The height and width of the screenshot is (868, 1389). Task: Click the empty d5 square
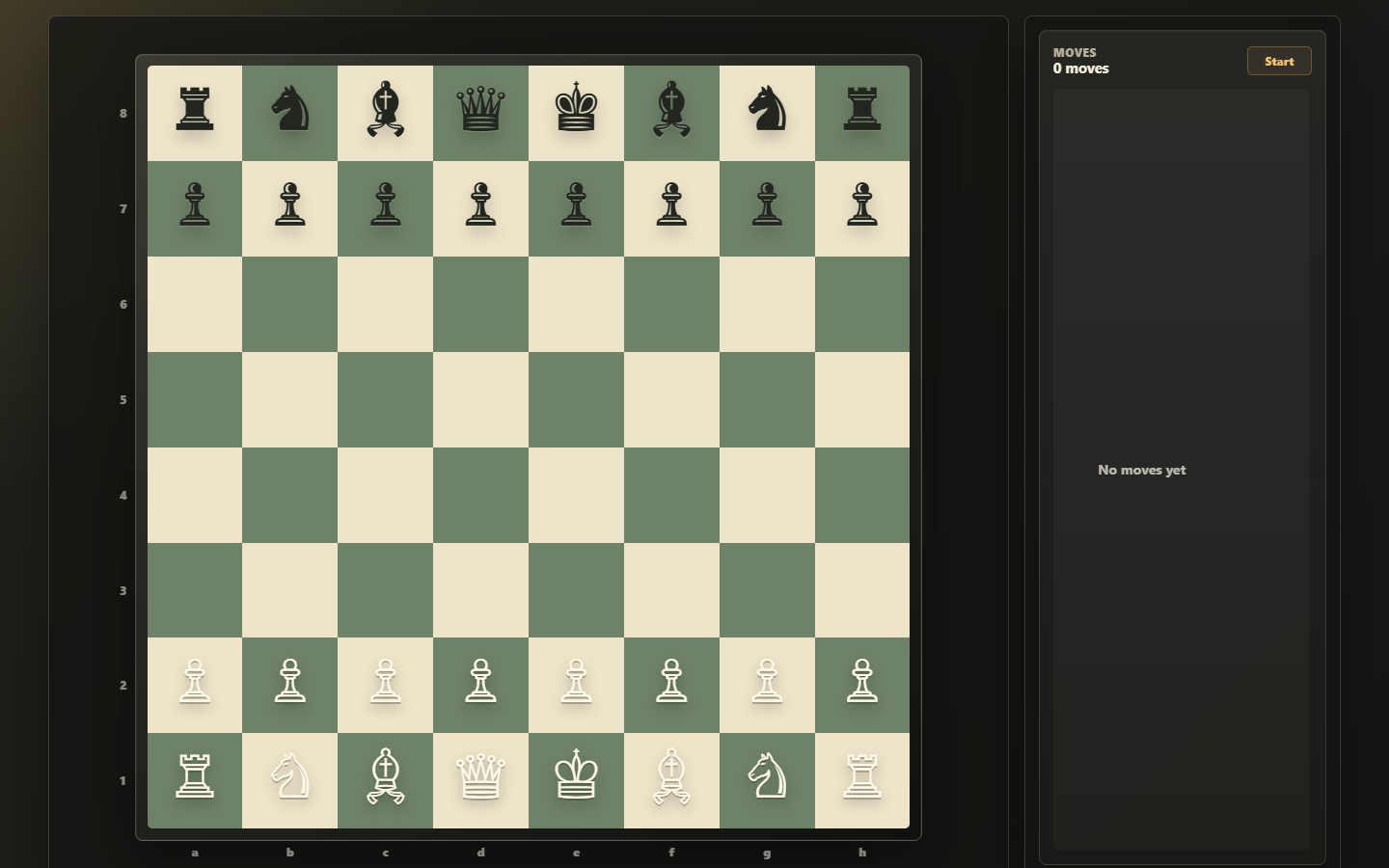480,399
